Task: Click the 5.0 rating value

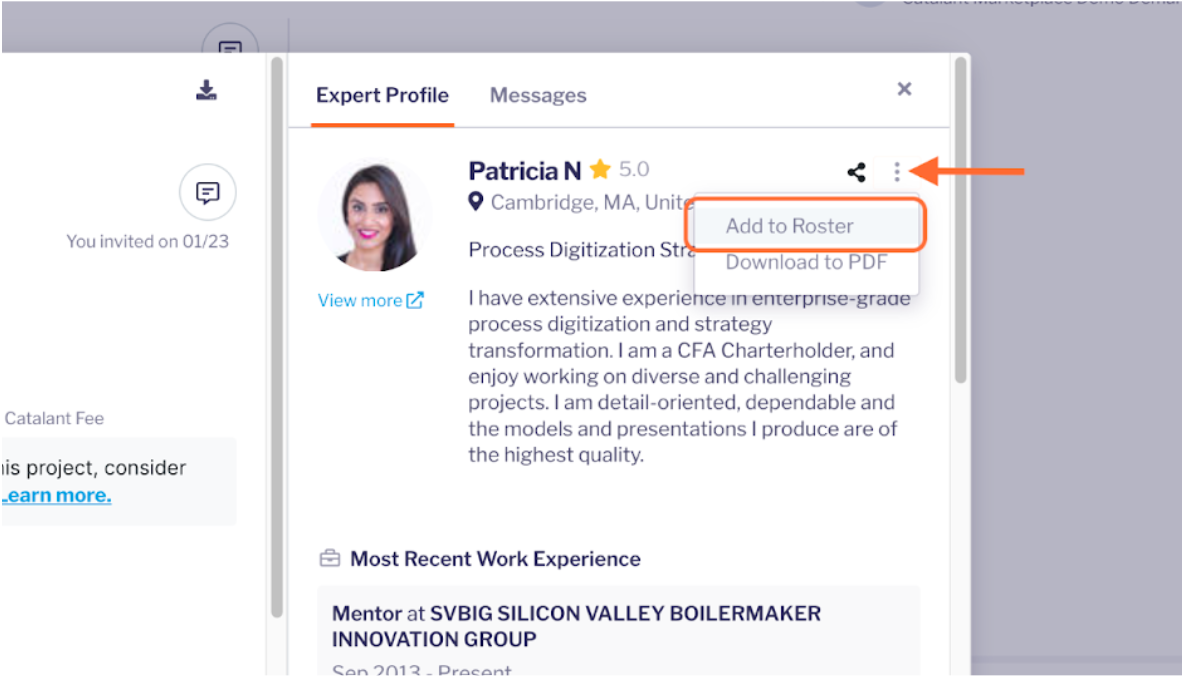Action: (634, 169)
